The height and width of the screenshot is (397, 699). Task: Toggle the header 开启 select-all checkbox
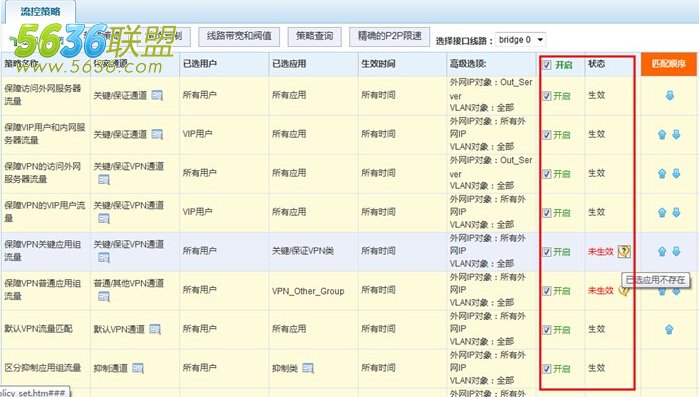click(547, 65)
